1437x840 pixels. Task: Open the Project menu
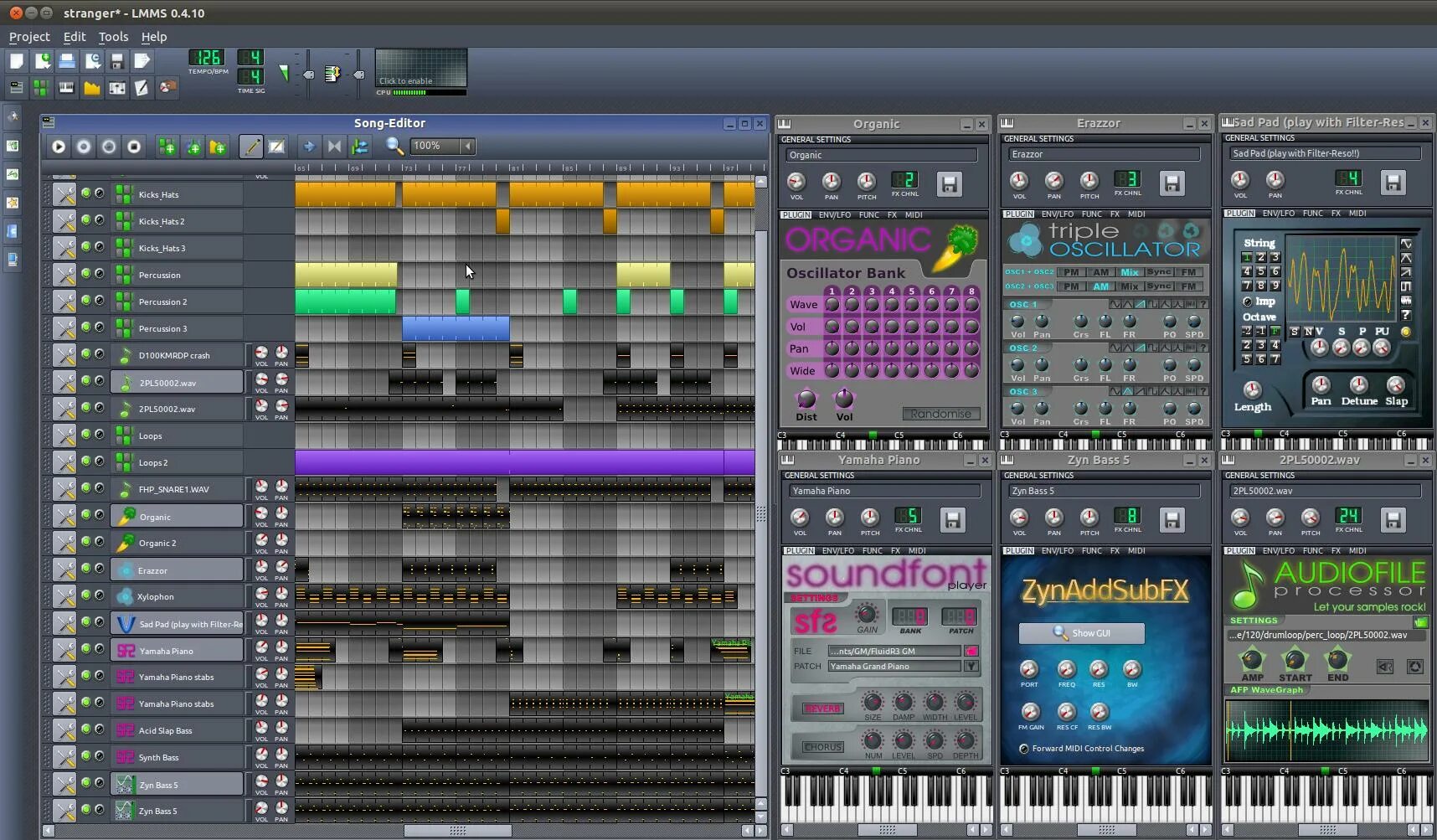(29, 37)
